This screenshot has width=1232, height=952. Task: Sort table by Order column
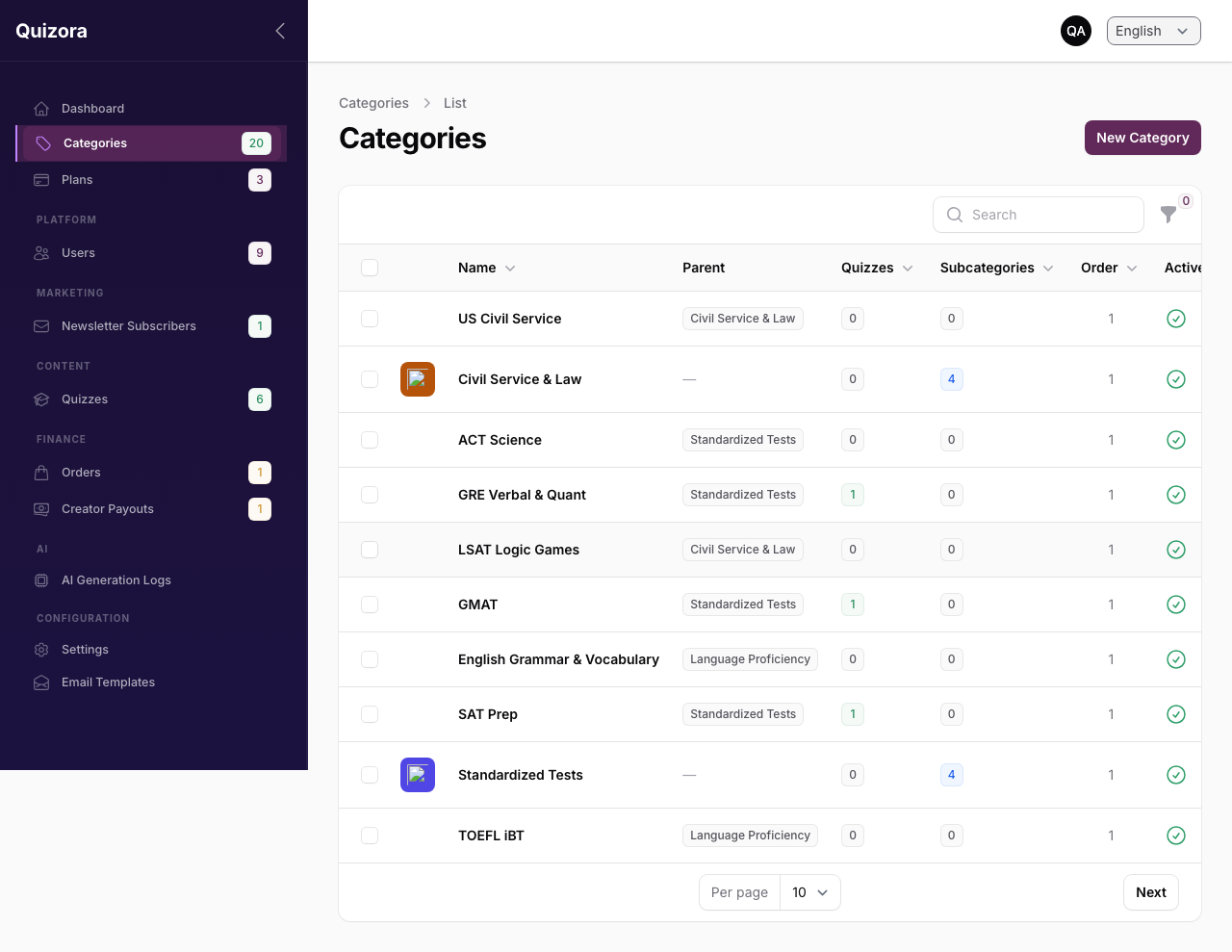[1109, 268]
